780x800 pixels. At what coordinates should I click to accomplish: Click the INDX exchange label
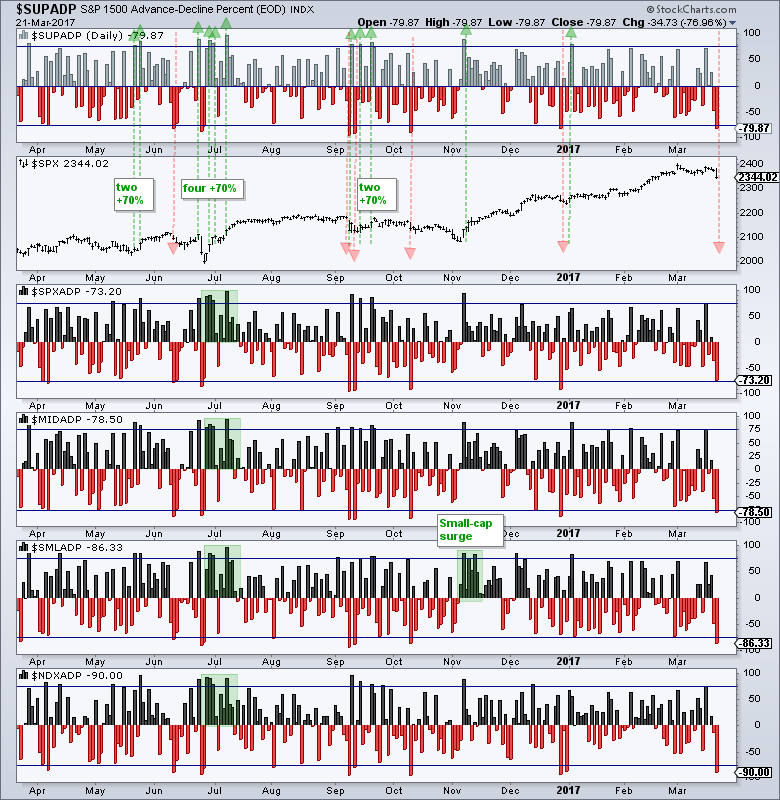coord(302,10)
